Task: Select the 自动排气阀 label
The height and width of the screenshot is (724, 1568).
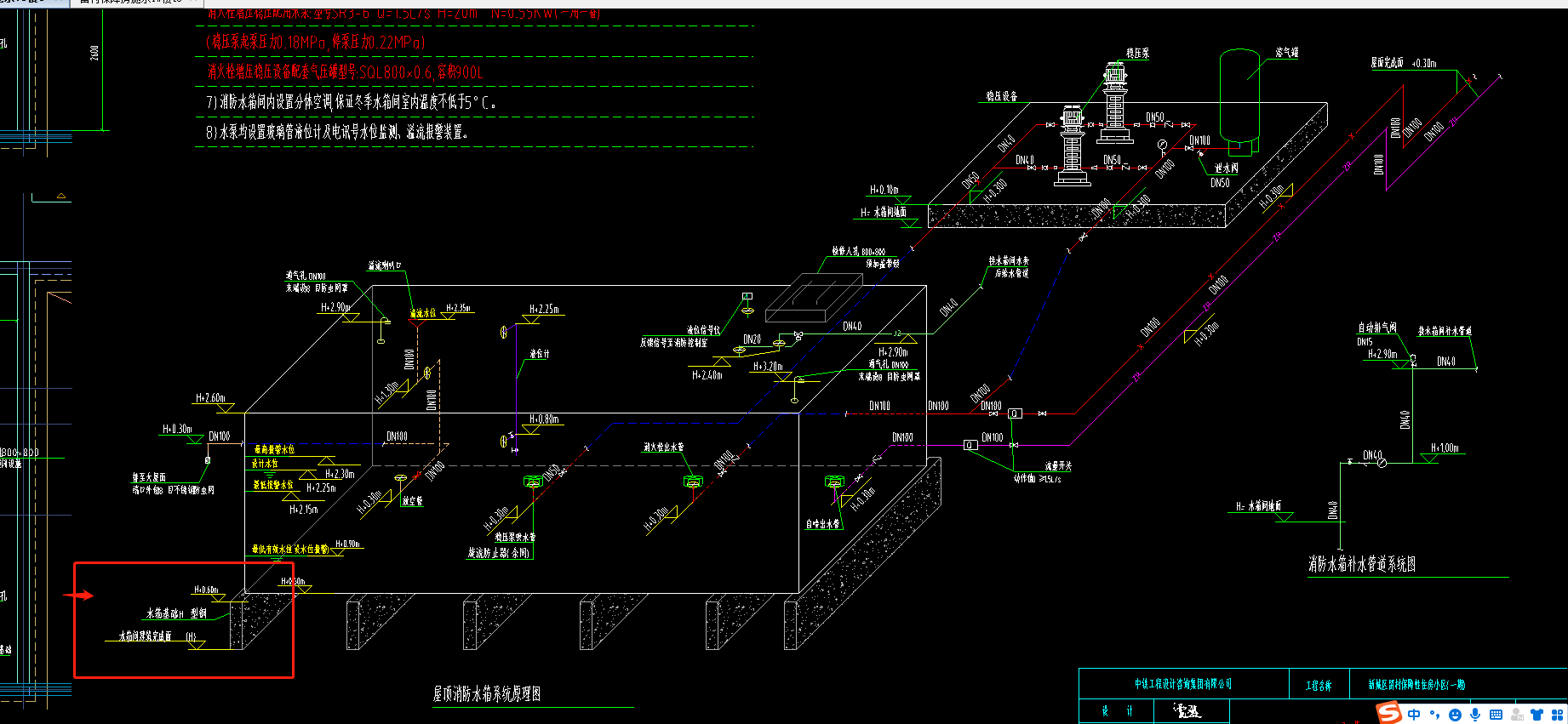Action: click(1377, 327)
